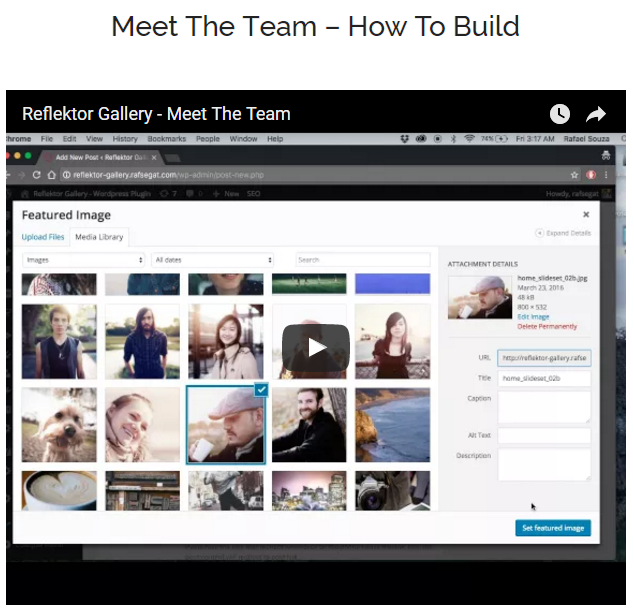Click the Rafael Souza user name
The height and width of the screenshot is (613, 634).
(586, 139)
